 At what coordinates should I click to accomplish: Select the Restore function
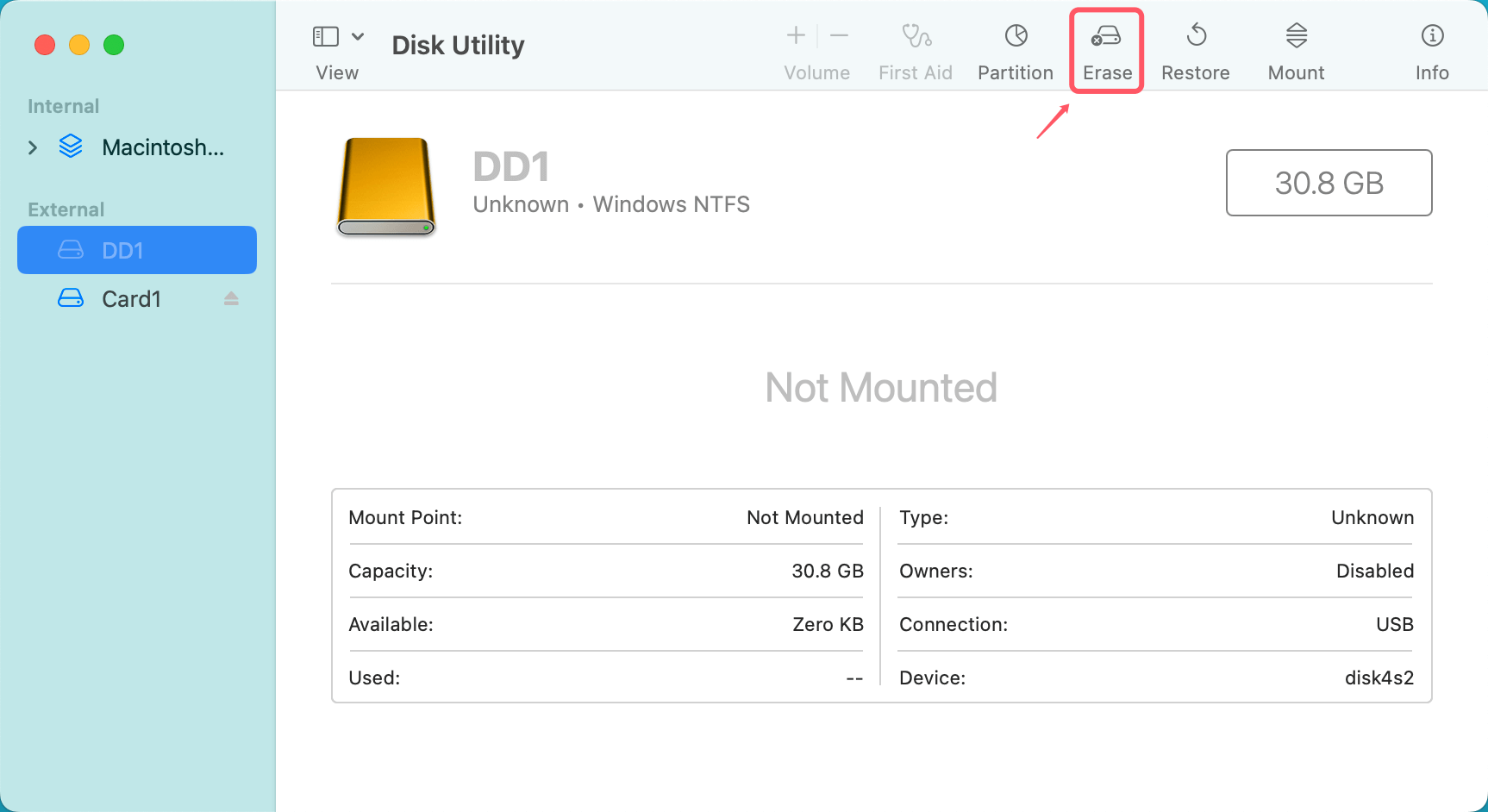(1196, 47)
